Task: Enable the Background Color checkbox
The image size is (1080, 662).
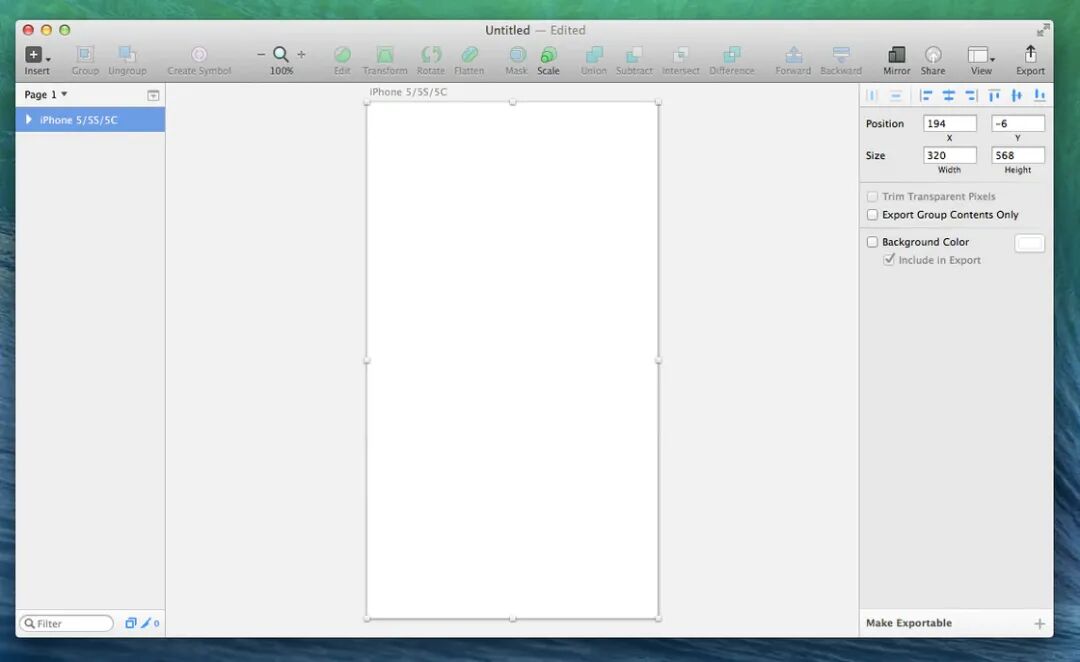Action: (x=872, y=242)
